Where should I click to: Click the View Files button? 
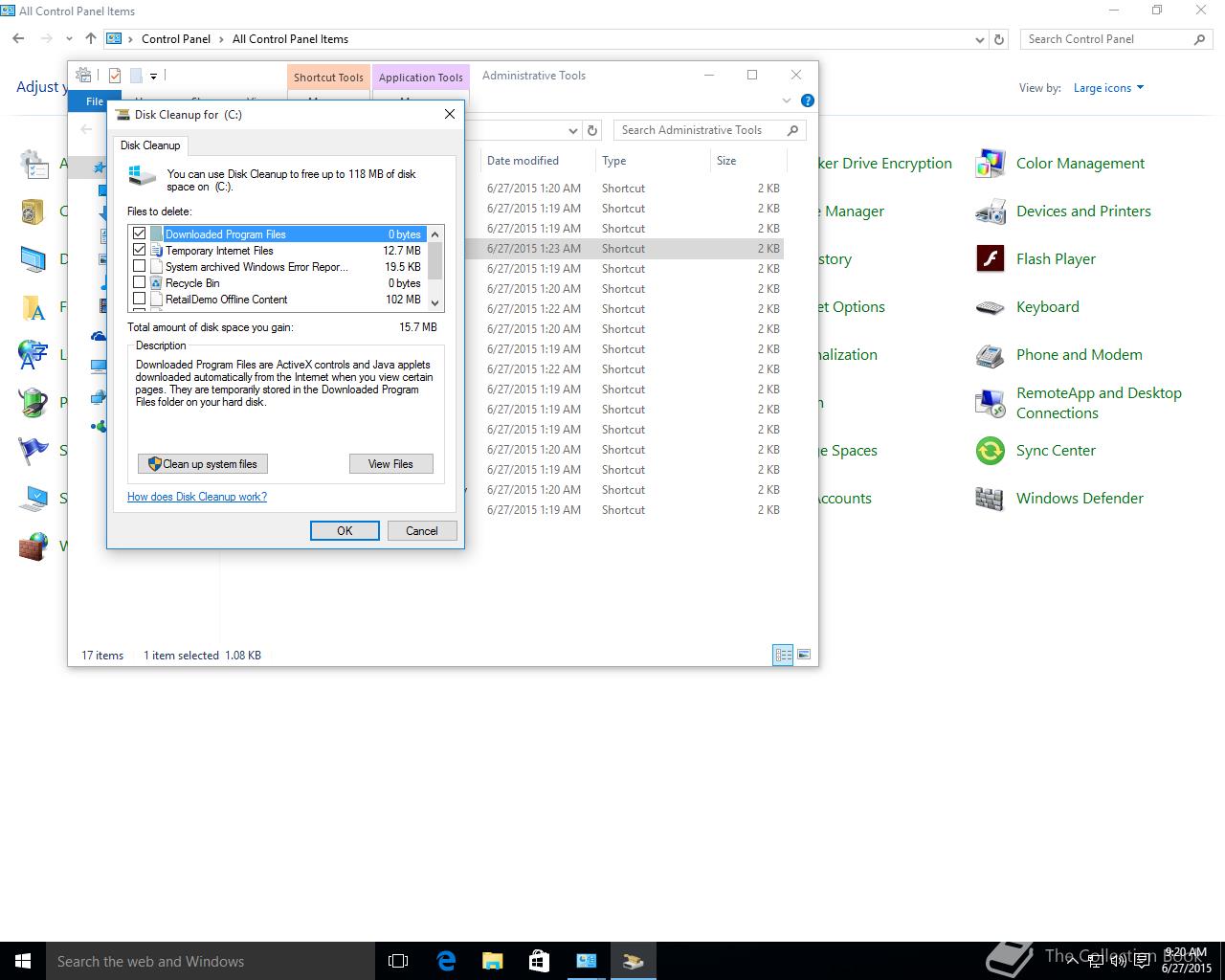tap(390, 463)
